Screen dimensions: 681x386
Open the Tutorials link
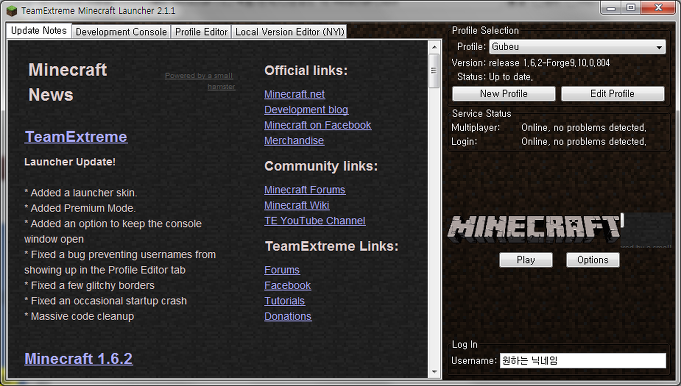pyautogui.click(x=284, y=301)
